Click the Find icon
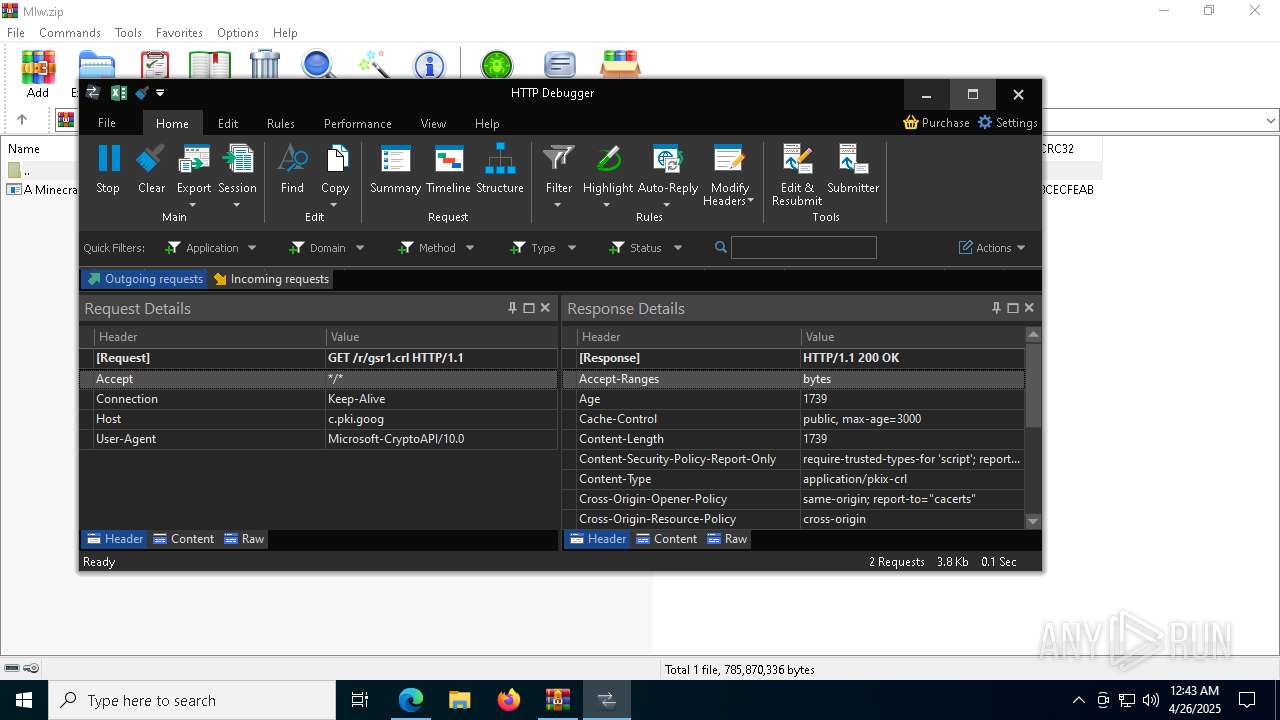This screenshot has width=1280, height=720. pyautogui.click(x=292, y=159)
